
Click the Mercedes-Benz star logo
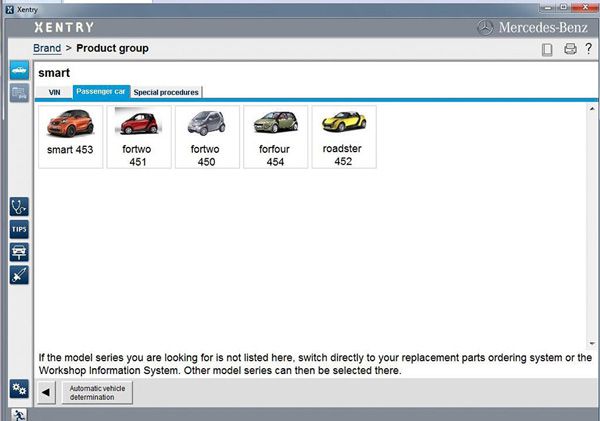coord(485,28)
